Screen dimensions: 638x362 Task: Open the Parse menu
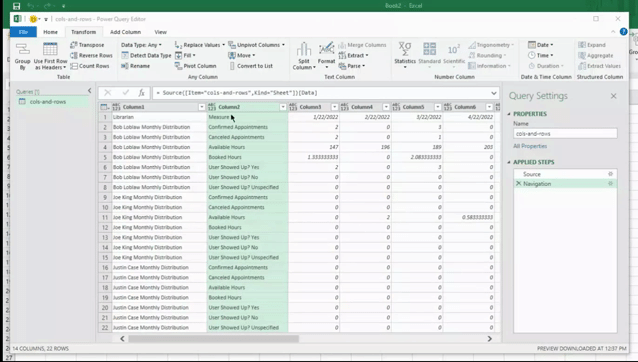[352, 66]
